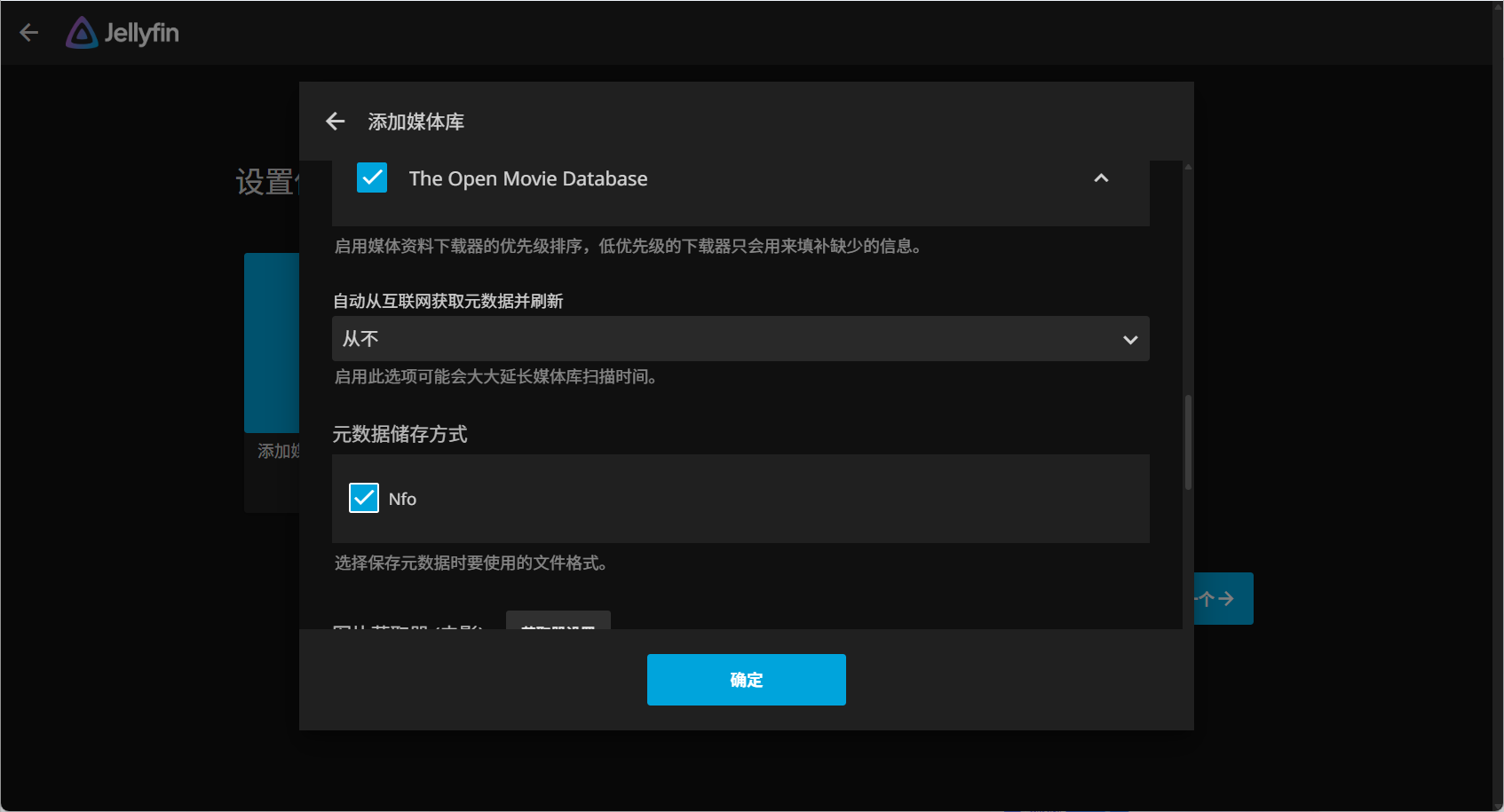1504x812 pixels.
Task: Close dialog via arrow beside 添加媒体库
Action: pyautogui.click(x=335, y=122)
